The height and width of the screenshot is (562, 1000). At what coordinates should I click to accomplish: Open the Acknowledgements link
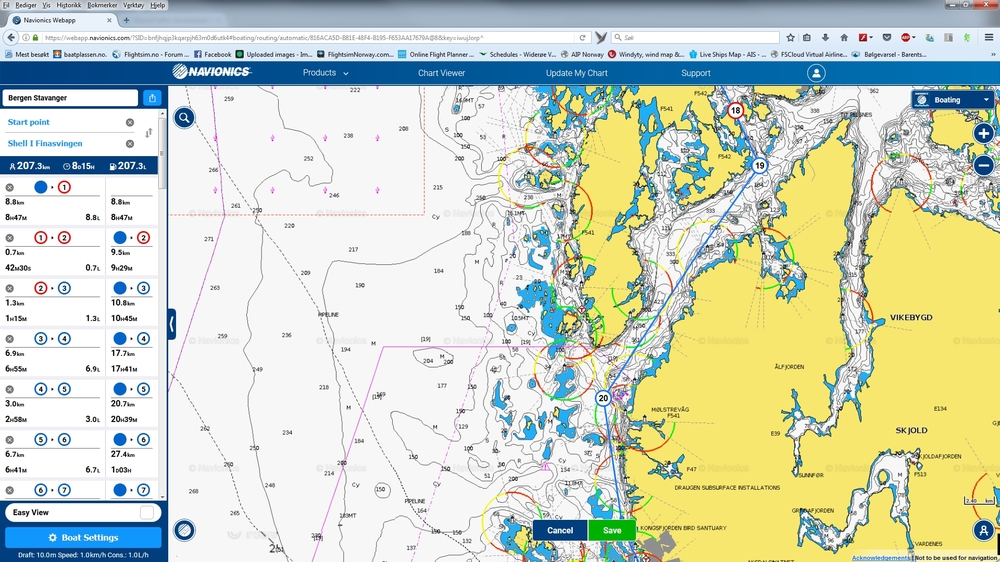881,558
